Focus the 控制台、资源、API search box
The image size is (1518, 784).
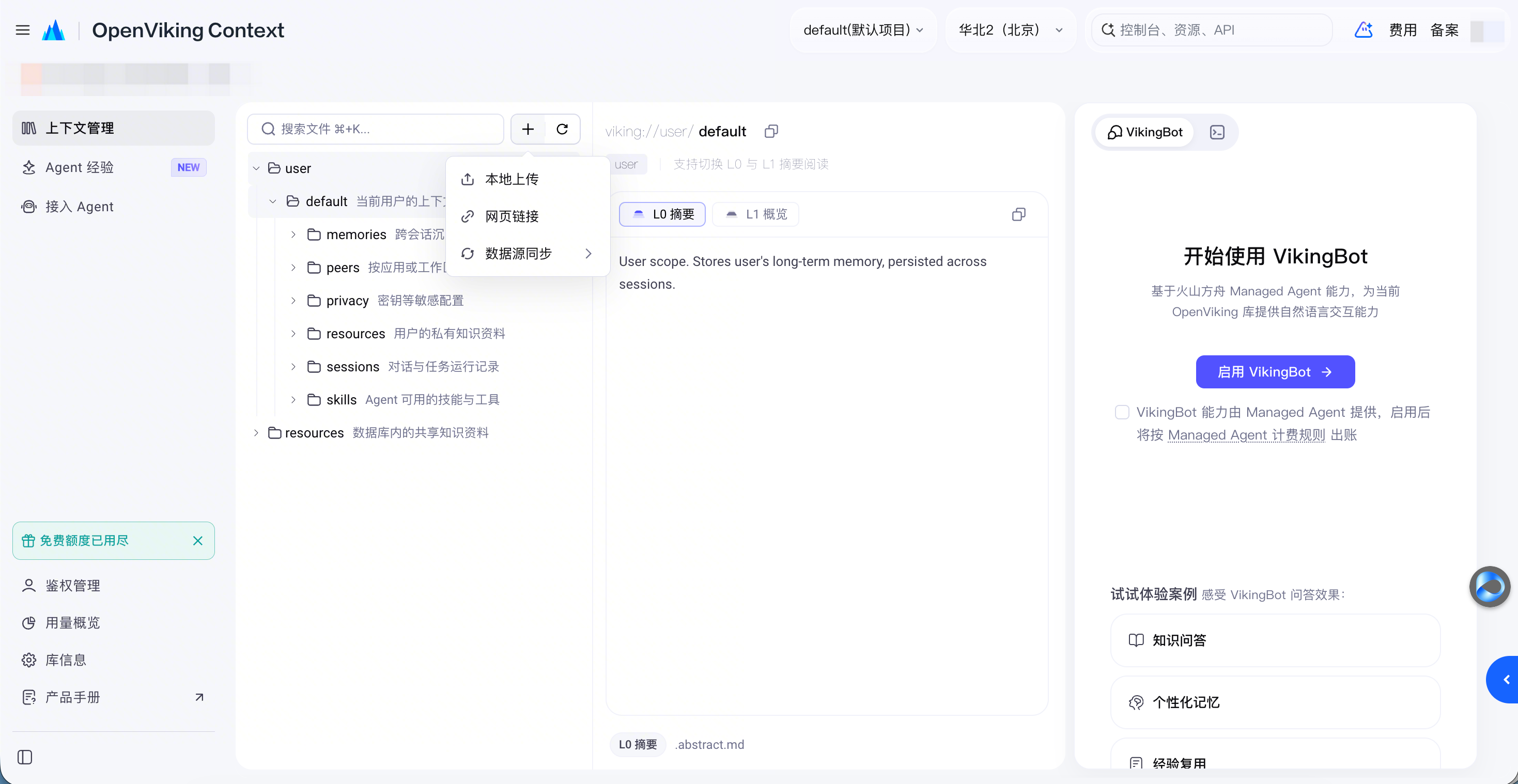1212,30
